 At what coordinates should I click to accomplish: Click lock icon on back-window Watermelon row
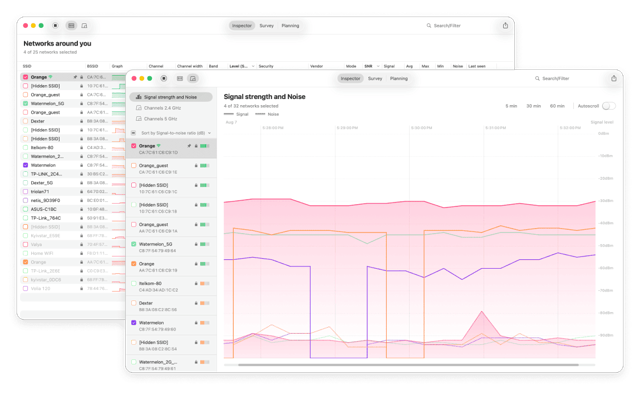[81, 165]
